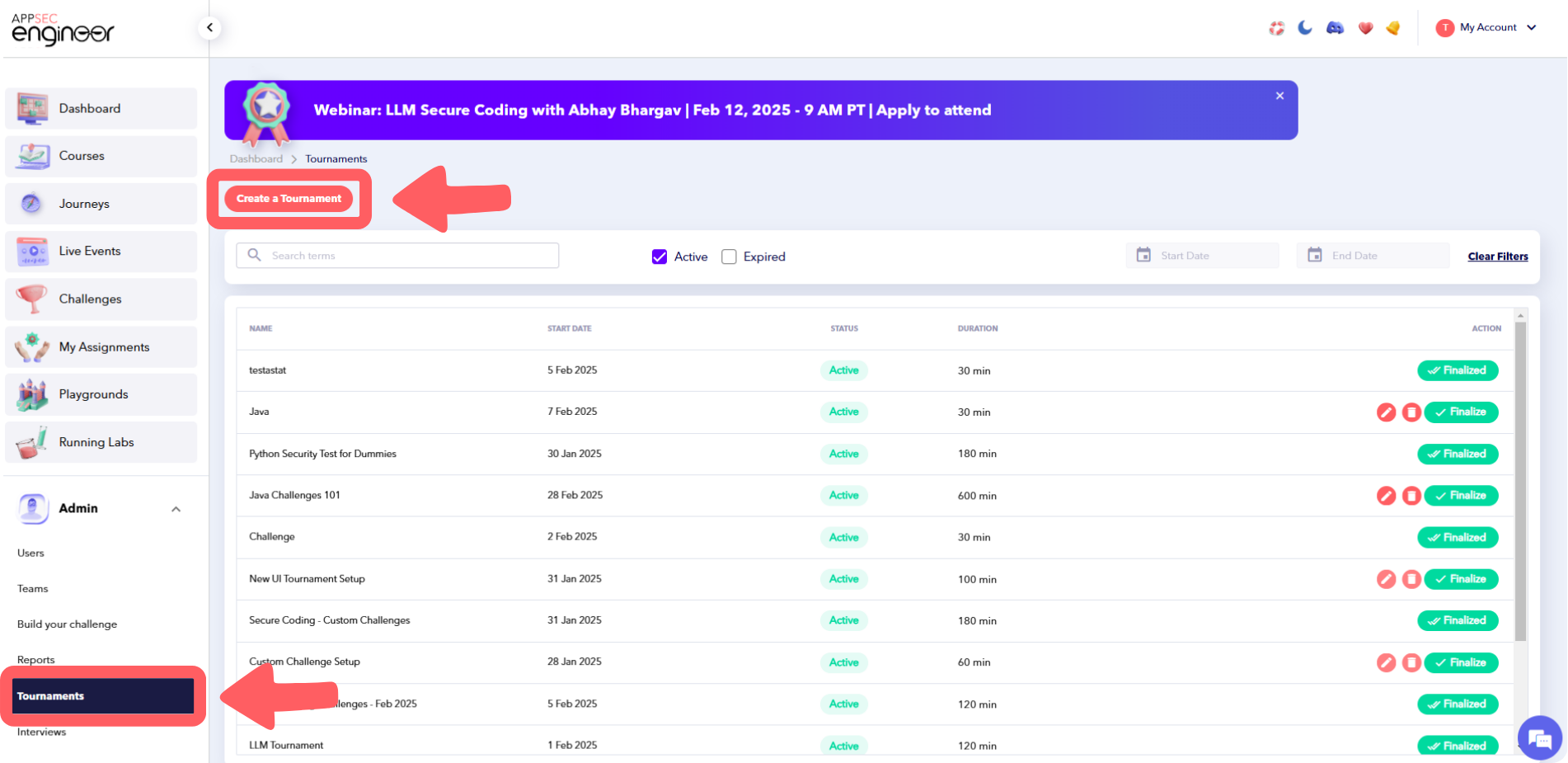
Task: Open Reports from the sidebar
Action: pyautogui.click(x=36, y=659)
